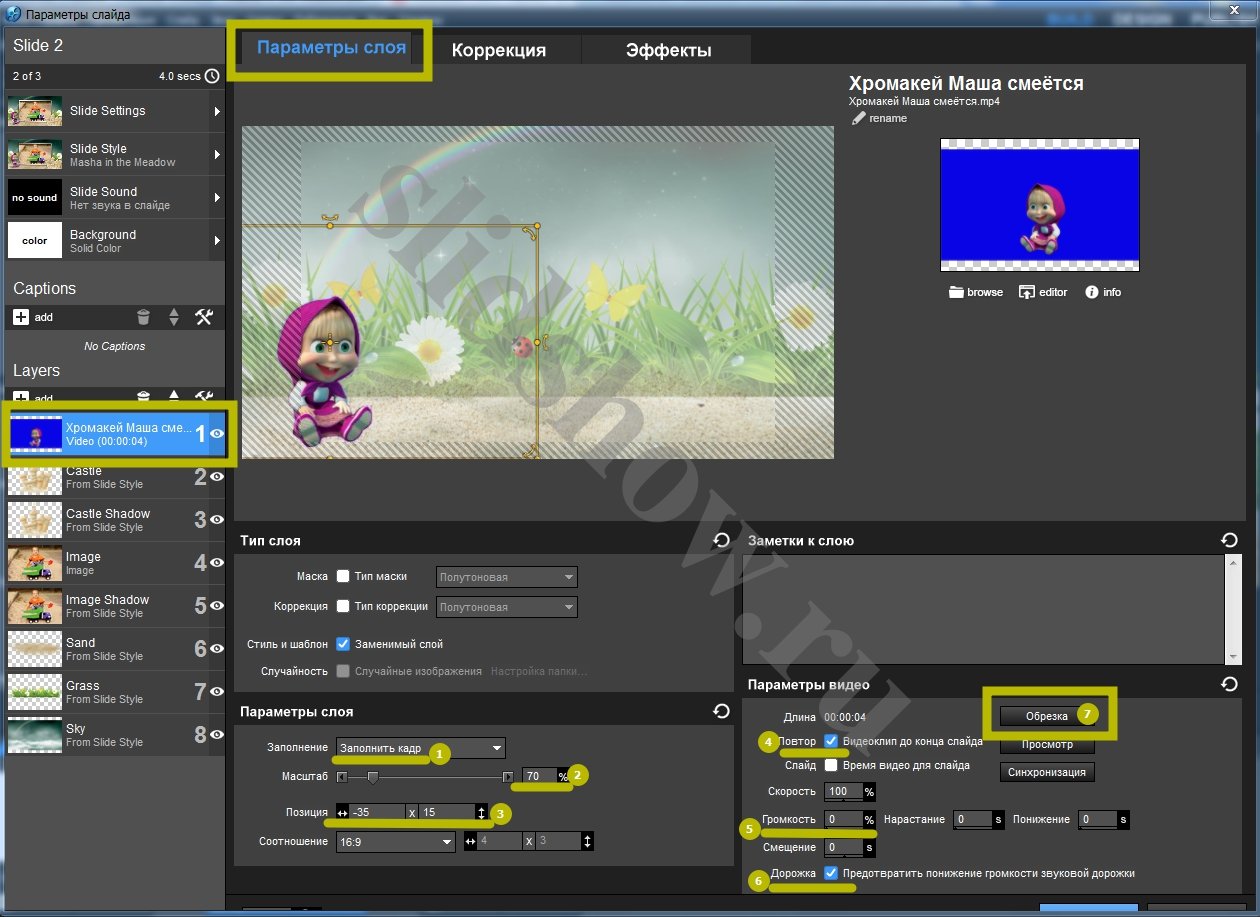
Task: Reset the Параметры видео section
Action: click(1229, 685)
